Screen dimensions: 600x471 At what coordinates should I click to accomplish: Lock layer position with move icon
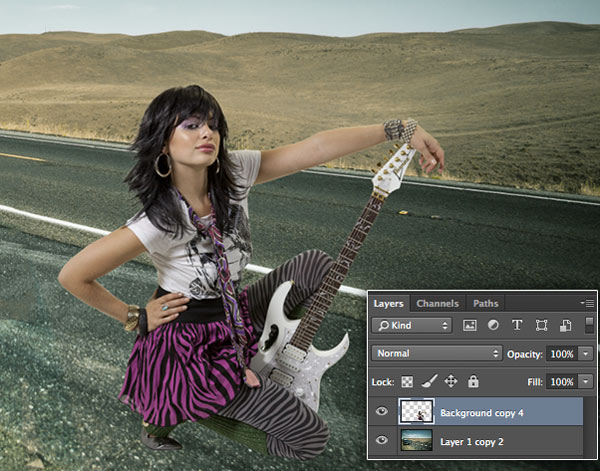tap(450, 381)
